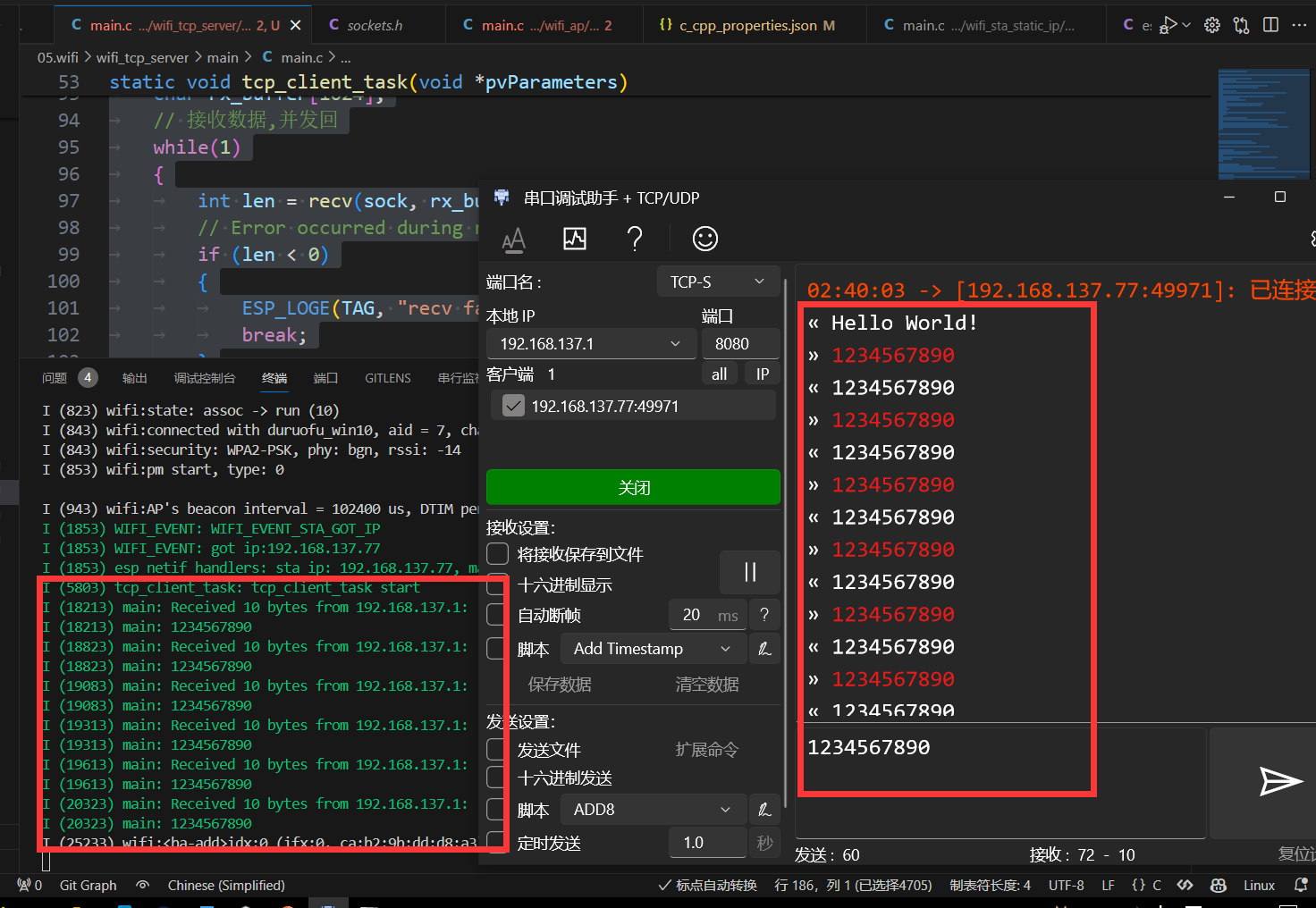Uncheck client 192.168.137.77:49971

point(513,406)
